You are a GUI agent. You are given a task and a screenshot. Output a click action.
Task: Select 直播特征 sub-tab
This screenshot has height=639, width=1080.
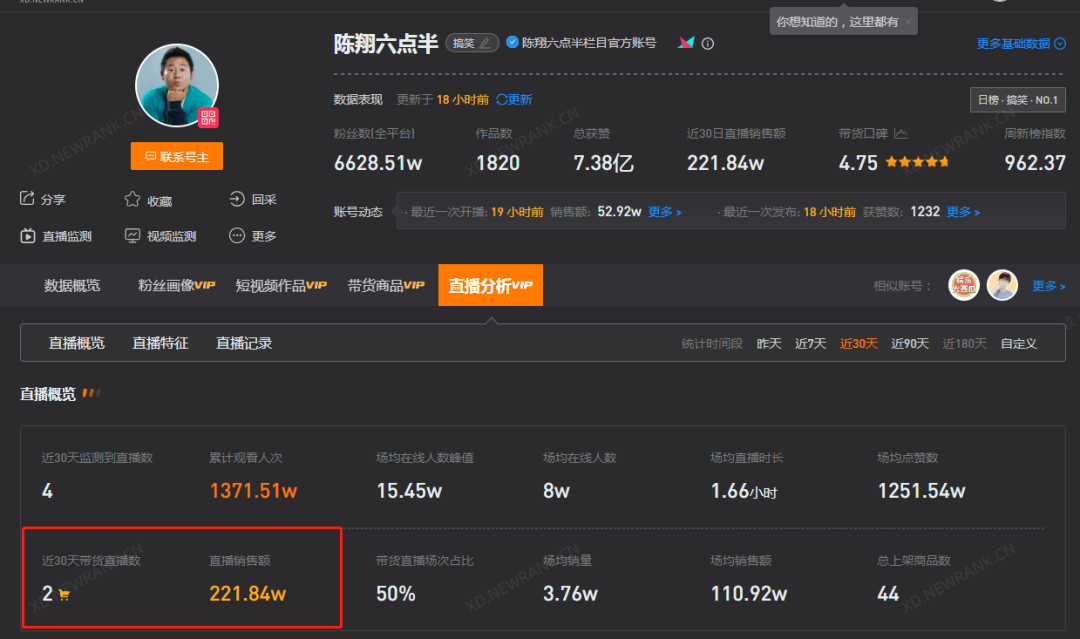(160, 343)
